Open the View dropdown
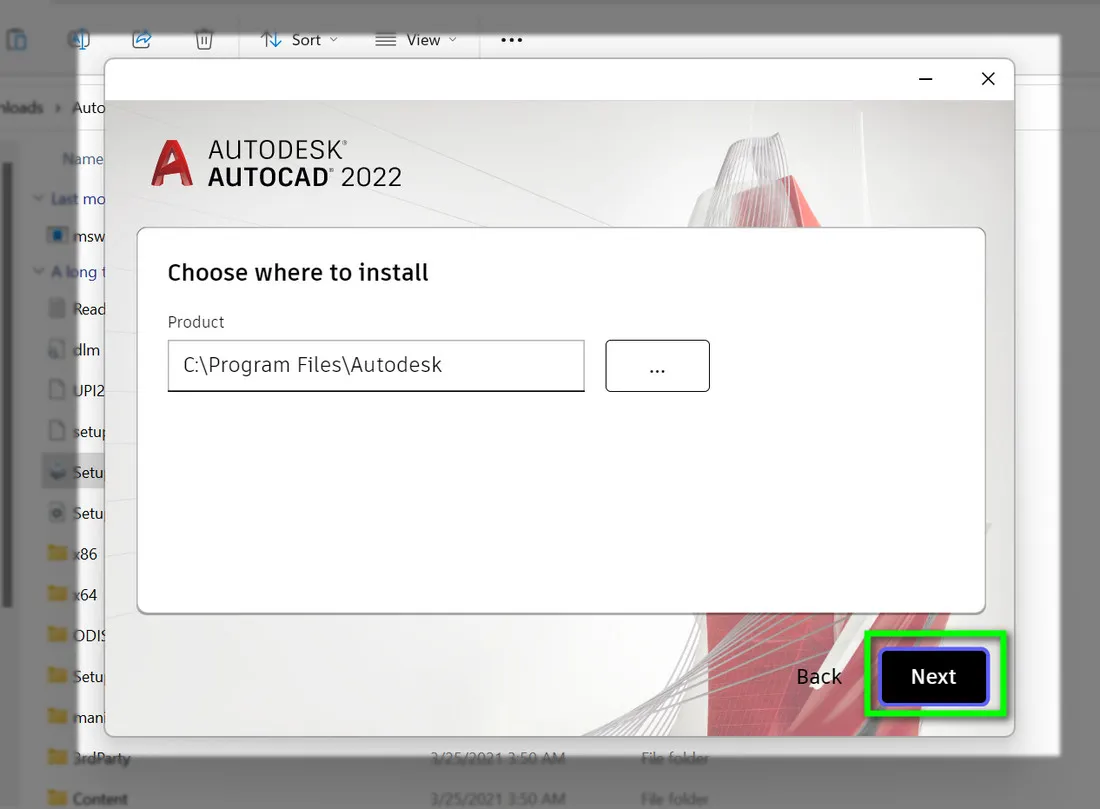The width and height of the screenshot is (1100, 809). (416, 39)
